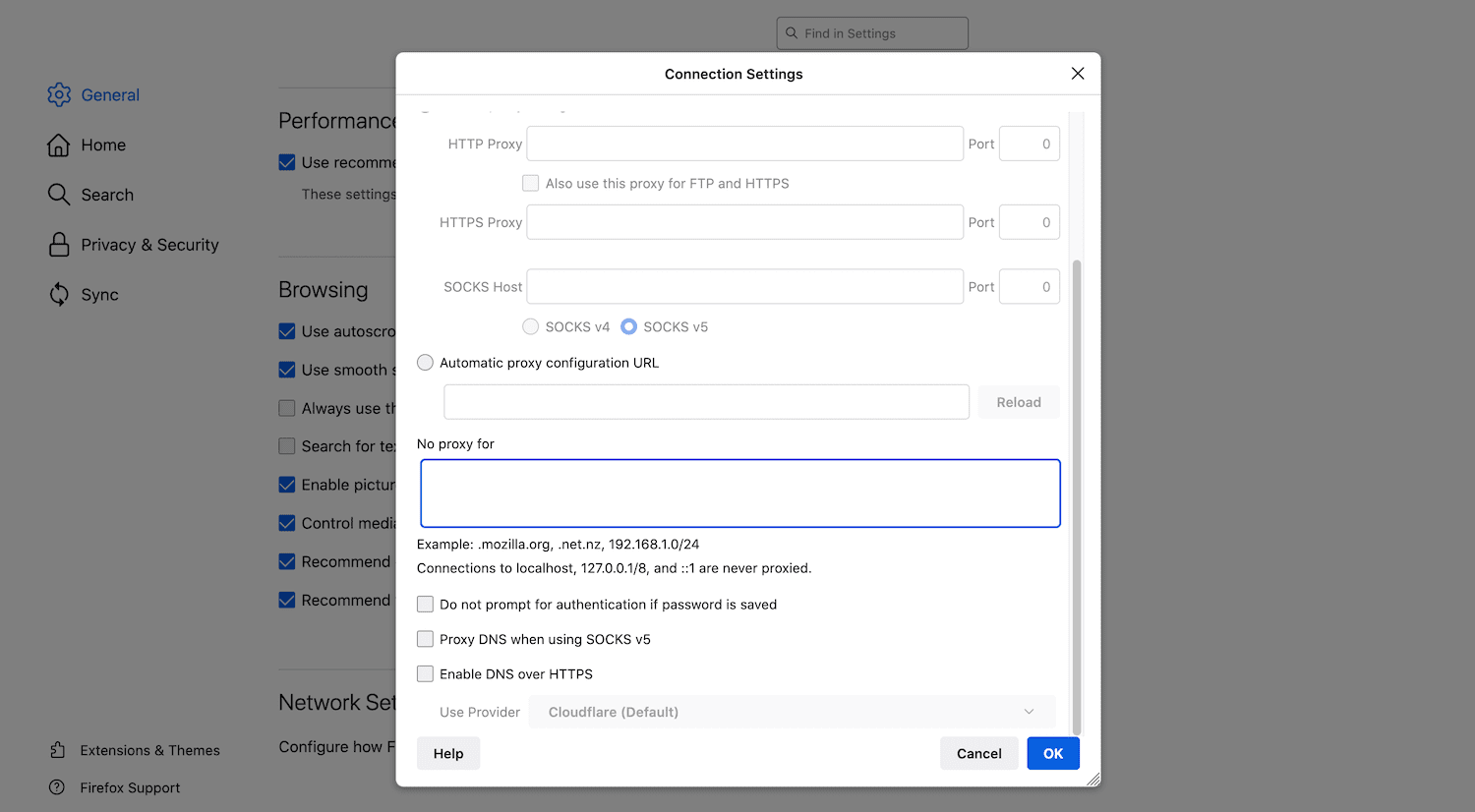
Task: Click the Extensions & Themes puzzle icon
Action: (x=59, y=750)
